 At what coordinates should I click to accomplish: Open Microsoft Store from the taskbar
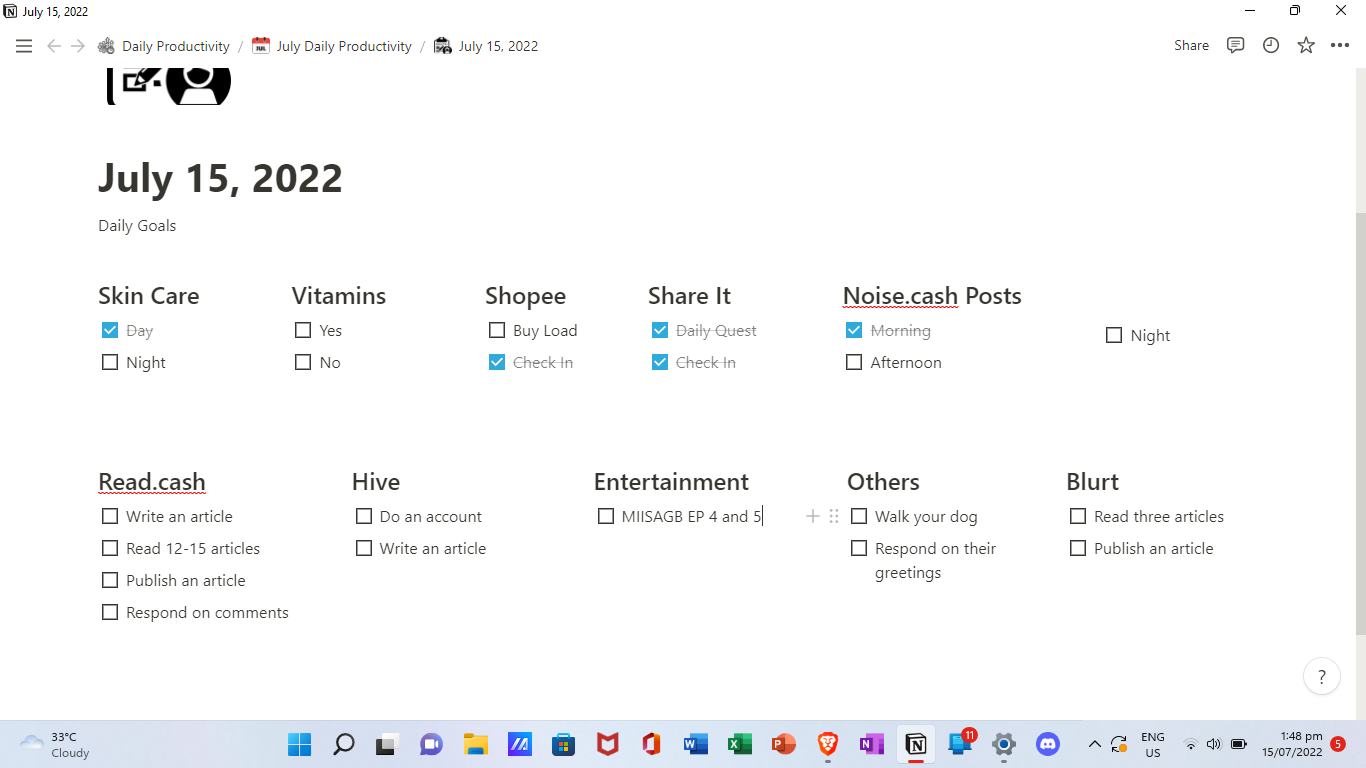563,744
